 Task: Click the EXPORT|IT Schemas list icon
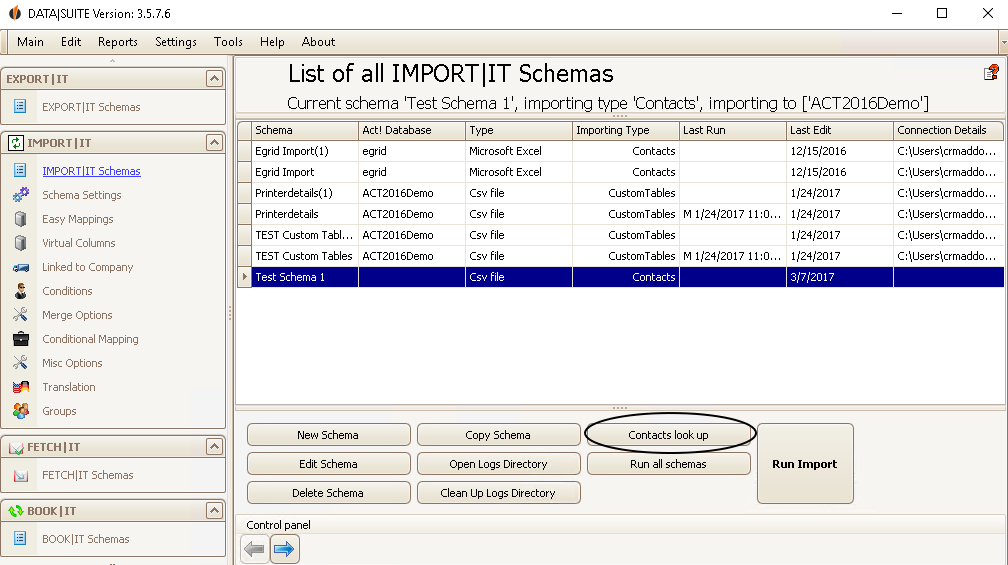(20, 106)
